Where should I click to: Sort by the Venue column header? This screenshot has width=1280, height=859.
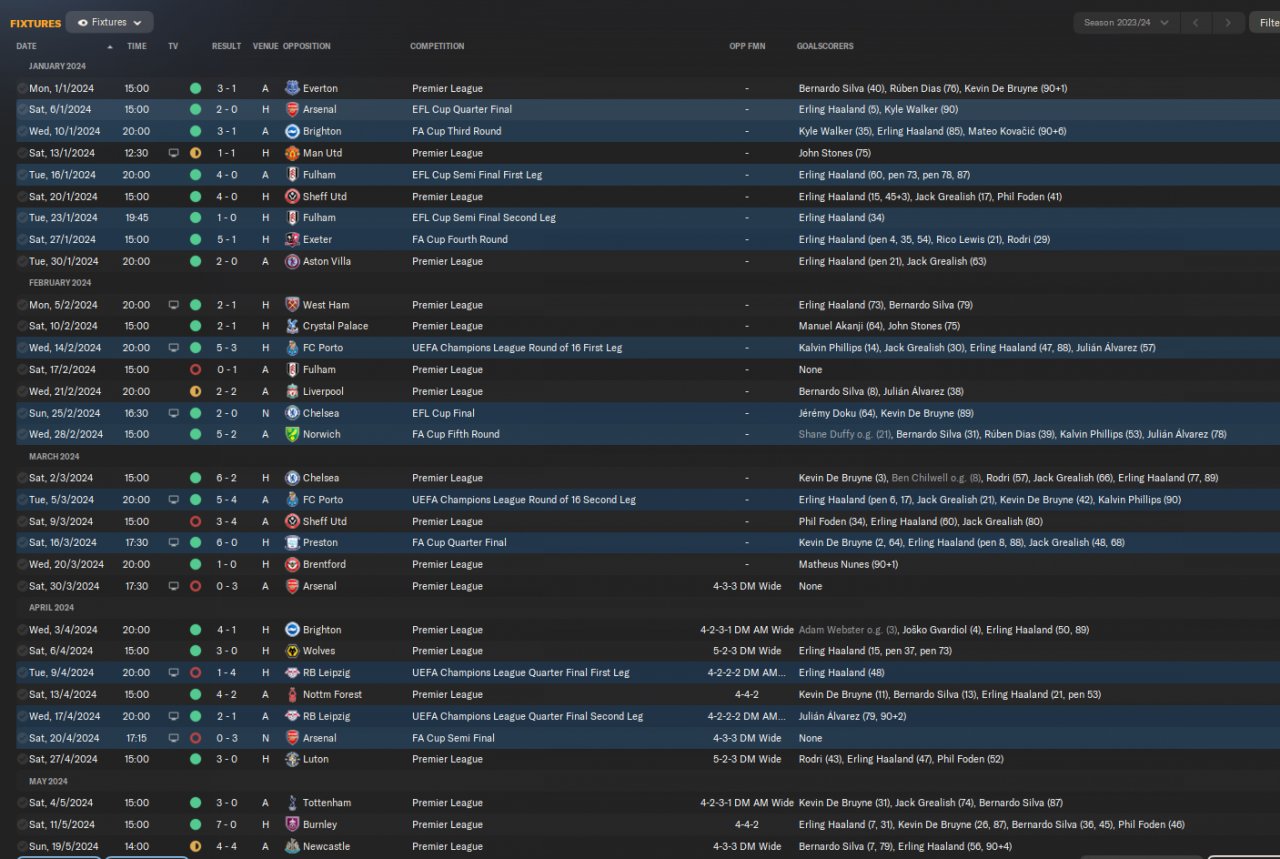[x=265, y=46]
